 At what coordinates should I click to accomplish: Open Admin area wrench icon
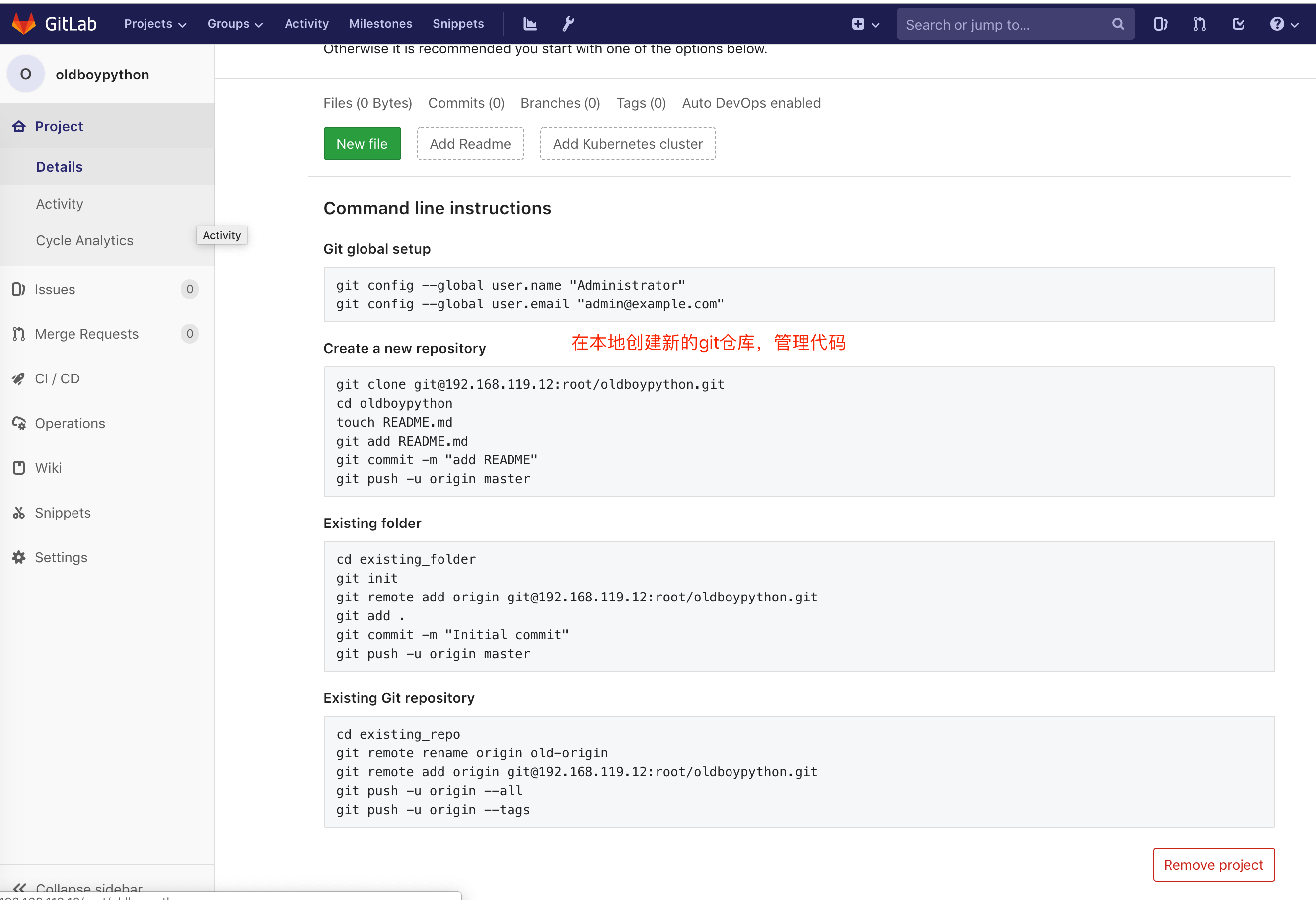[568, 24]
